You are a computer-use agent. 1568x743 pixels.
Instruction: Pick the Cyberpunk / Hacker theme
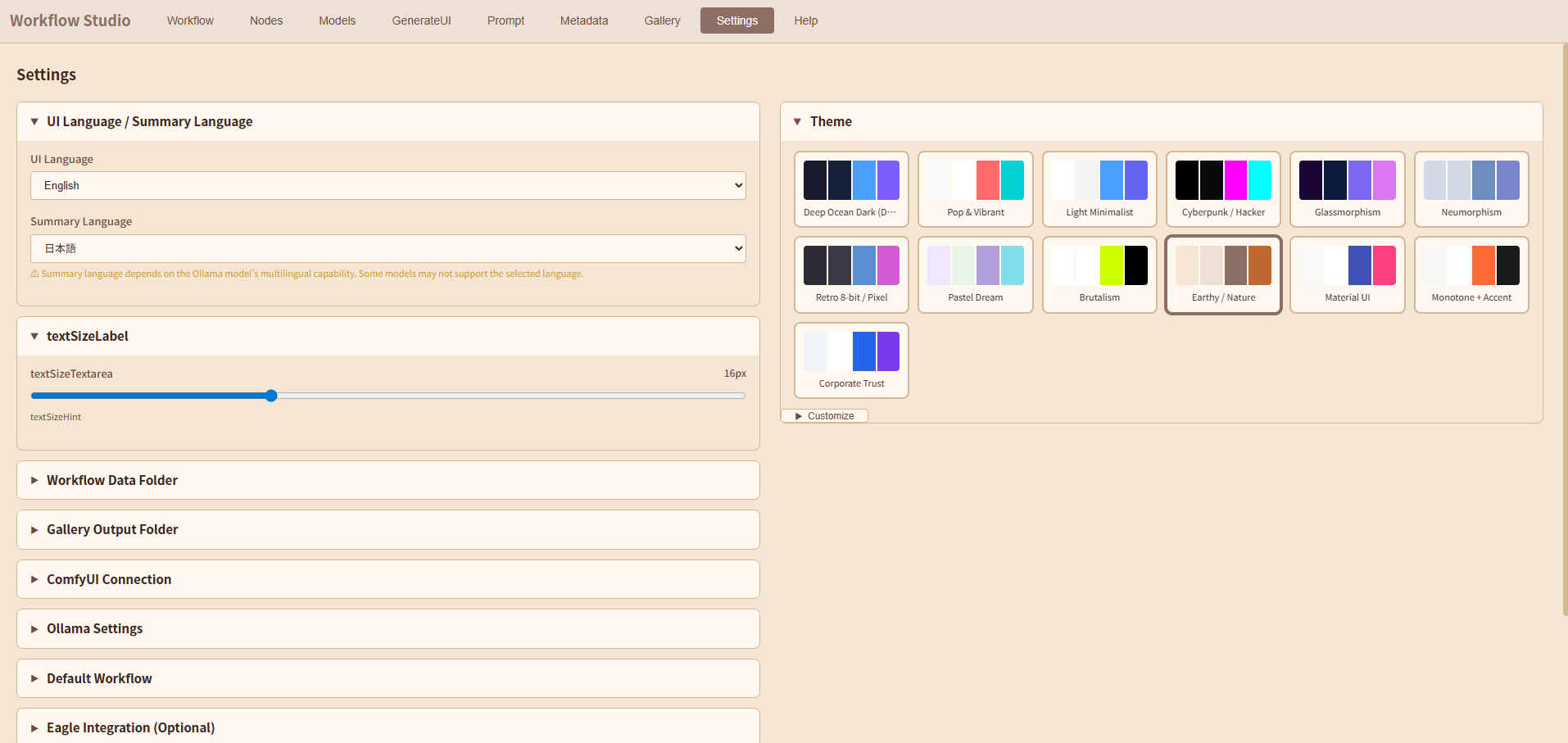coord(1223,189)
